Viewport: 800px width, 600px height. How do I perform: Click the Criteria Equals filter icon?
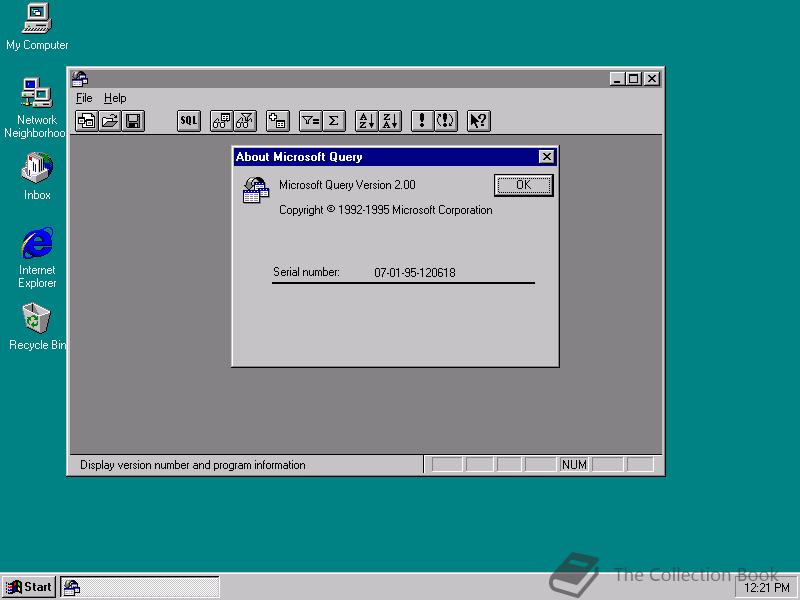[x=311, y=121]
